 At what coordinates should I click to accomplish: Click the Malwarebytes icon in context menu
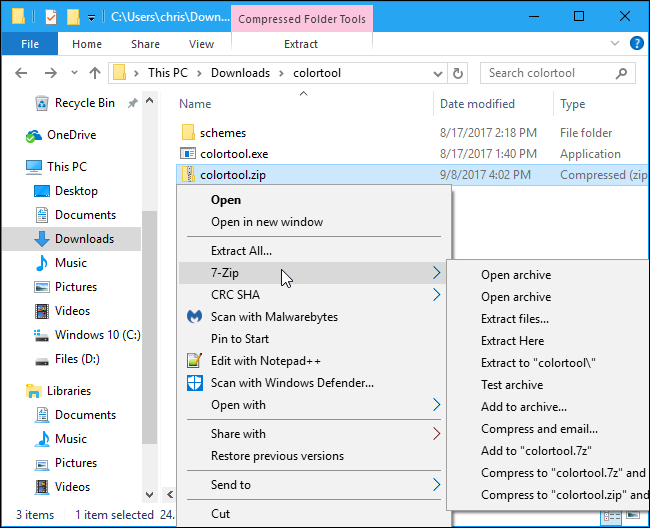[195, 317]
